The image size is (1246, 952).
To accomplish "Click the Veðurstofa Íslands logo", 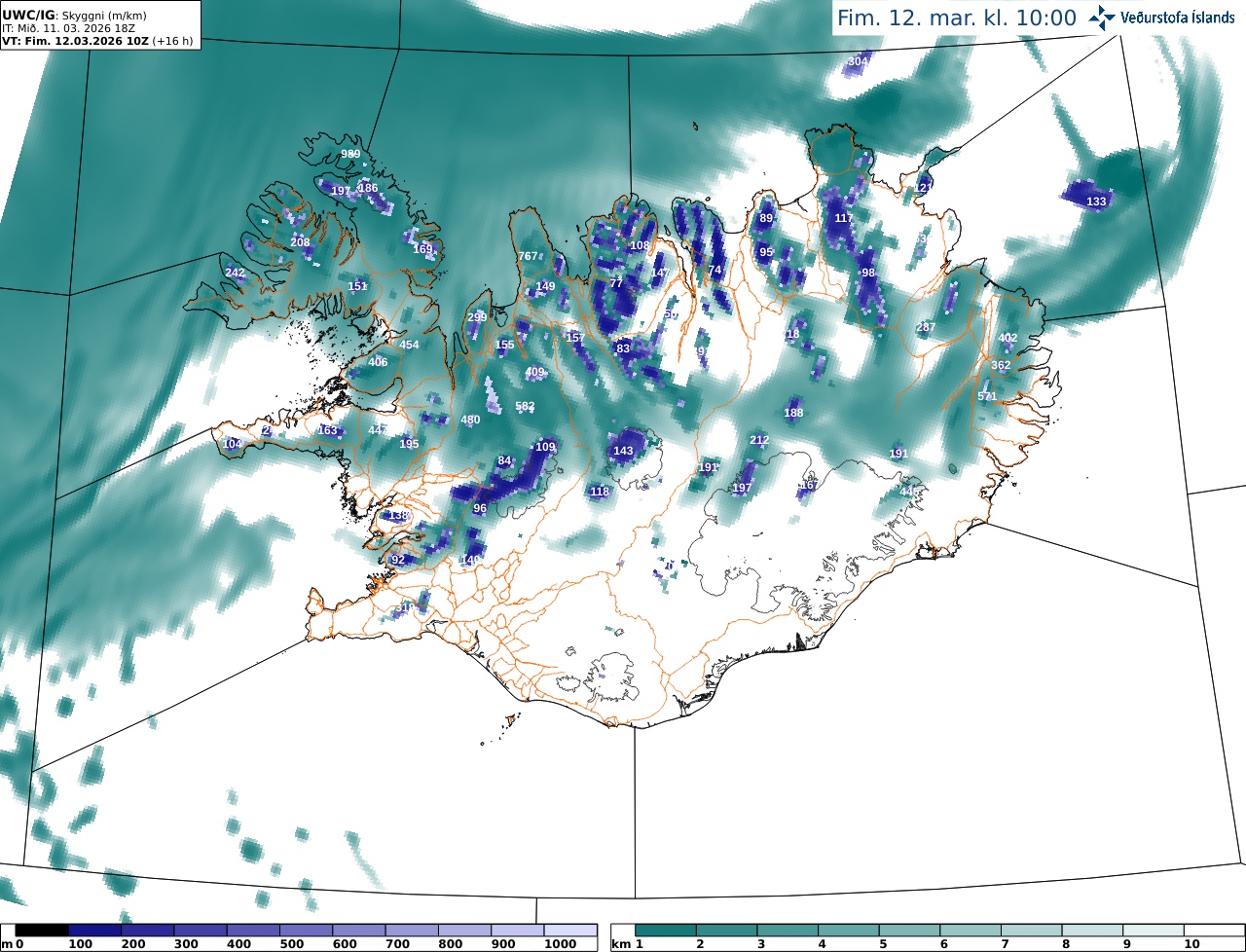I will 1162,18.
